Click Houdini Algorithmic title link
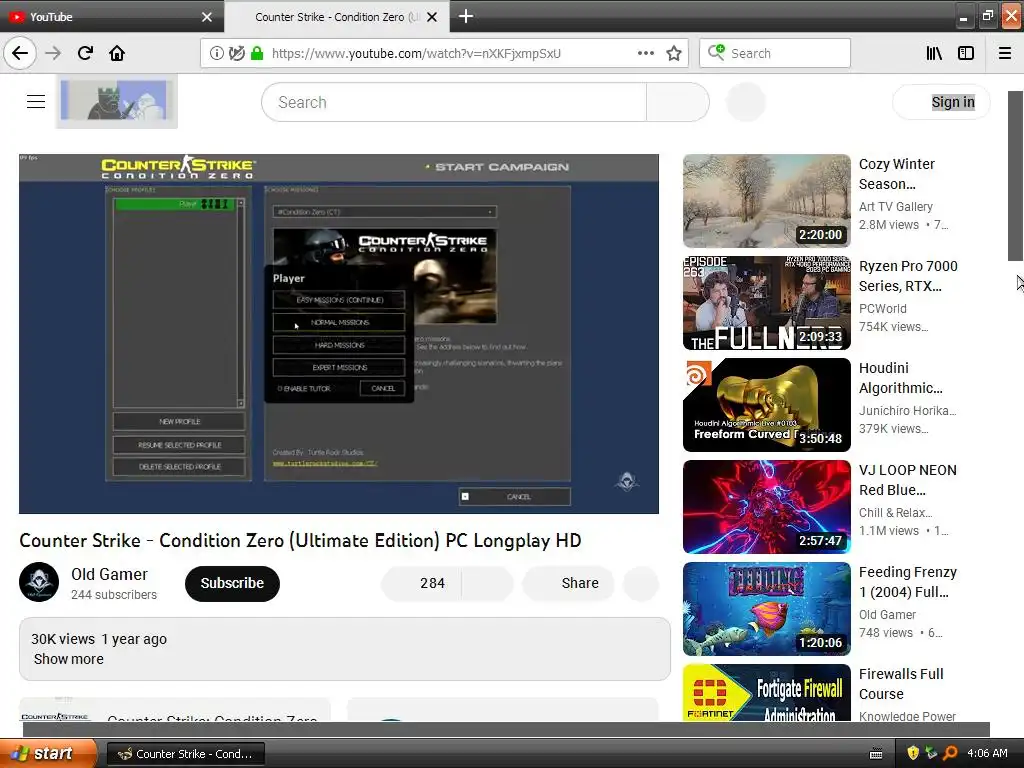The height and width of the screenshot is (768, 1024). pos(901,377)
